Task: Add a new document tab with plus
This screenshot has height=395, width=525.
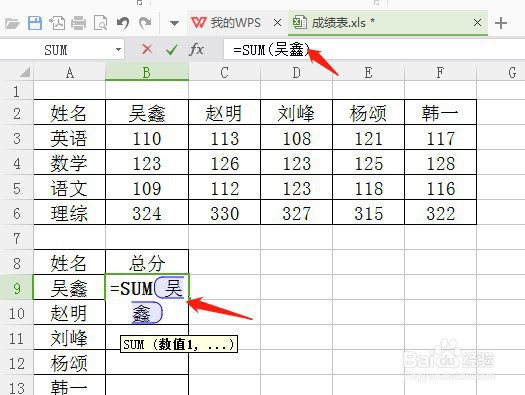Action: (501, 23)
